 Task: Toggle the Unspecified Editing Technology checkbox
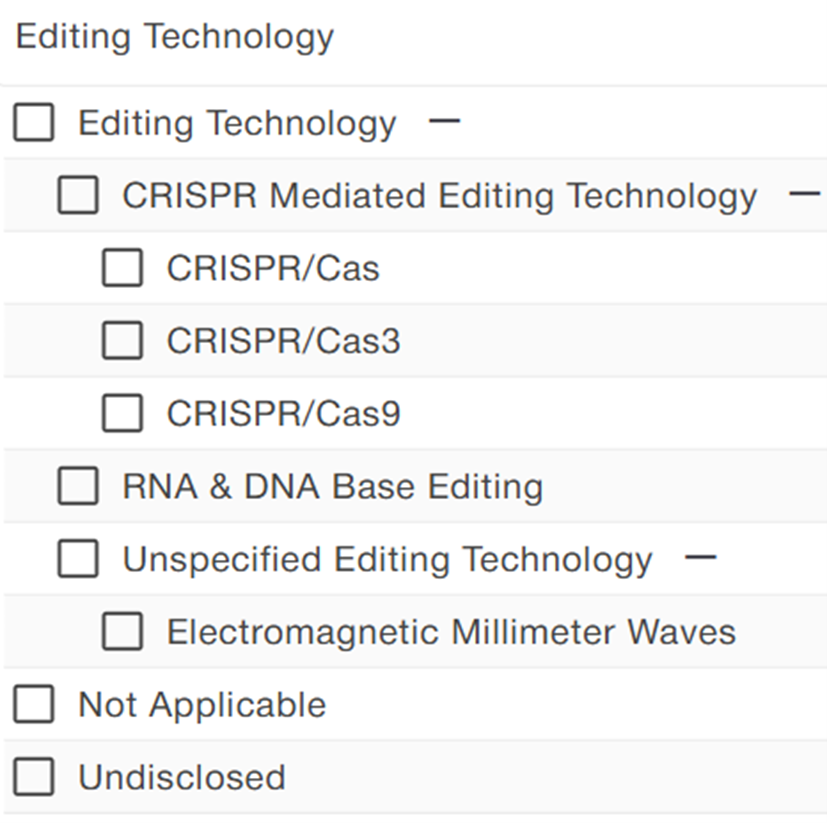[78, 560]
